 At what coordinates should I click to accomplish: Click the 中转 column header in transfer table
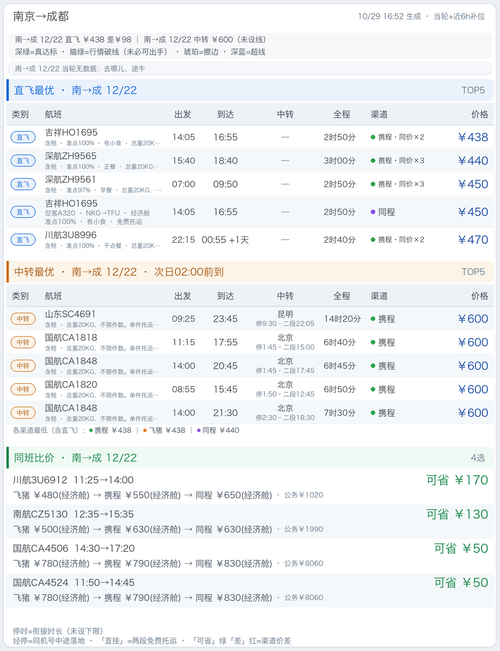285,296
